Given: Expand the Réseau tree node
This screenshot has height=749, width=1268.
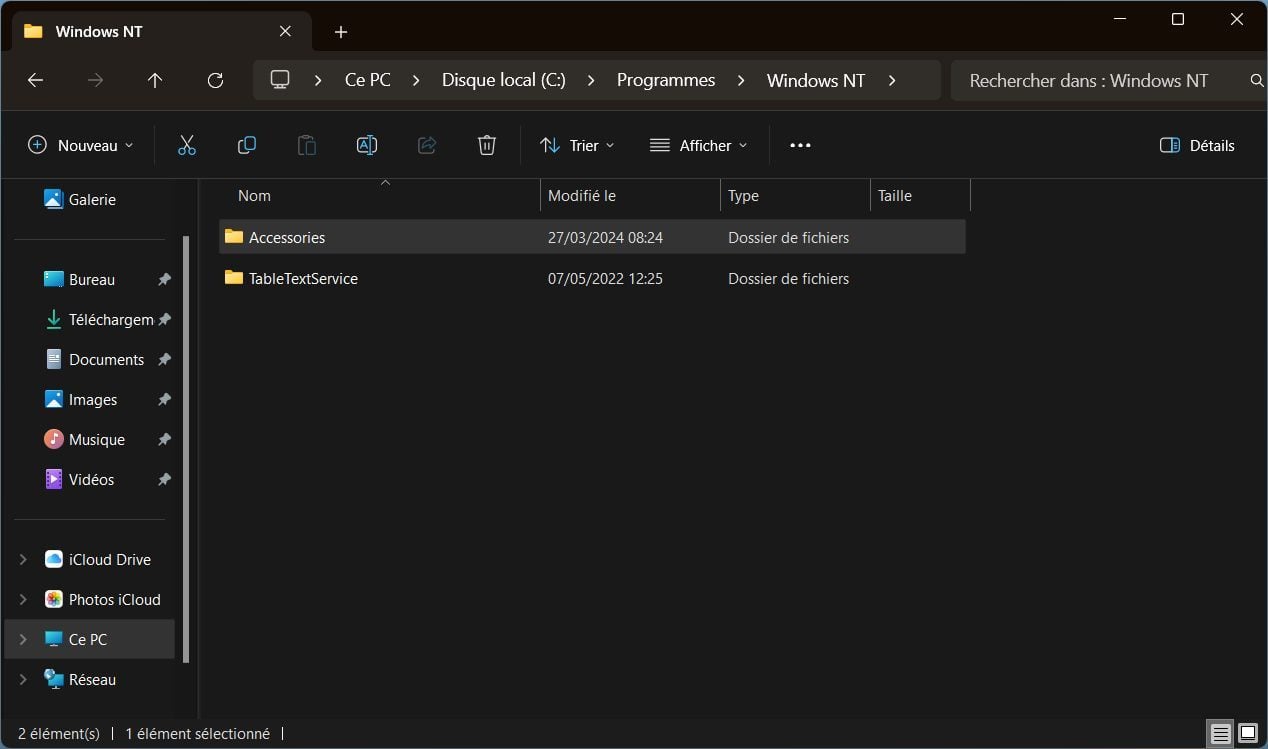Looking at the screenshot, I should tap(23, 680).
